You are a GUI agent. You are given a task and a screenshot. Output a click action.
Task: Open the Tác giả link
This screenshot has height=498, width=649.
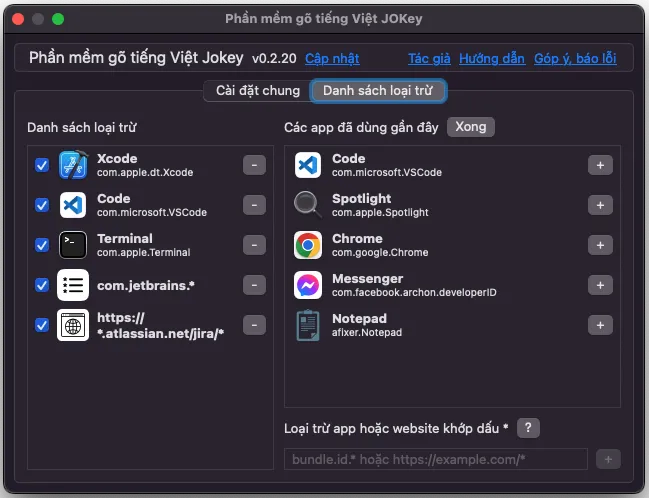pos(429,58)
